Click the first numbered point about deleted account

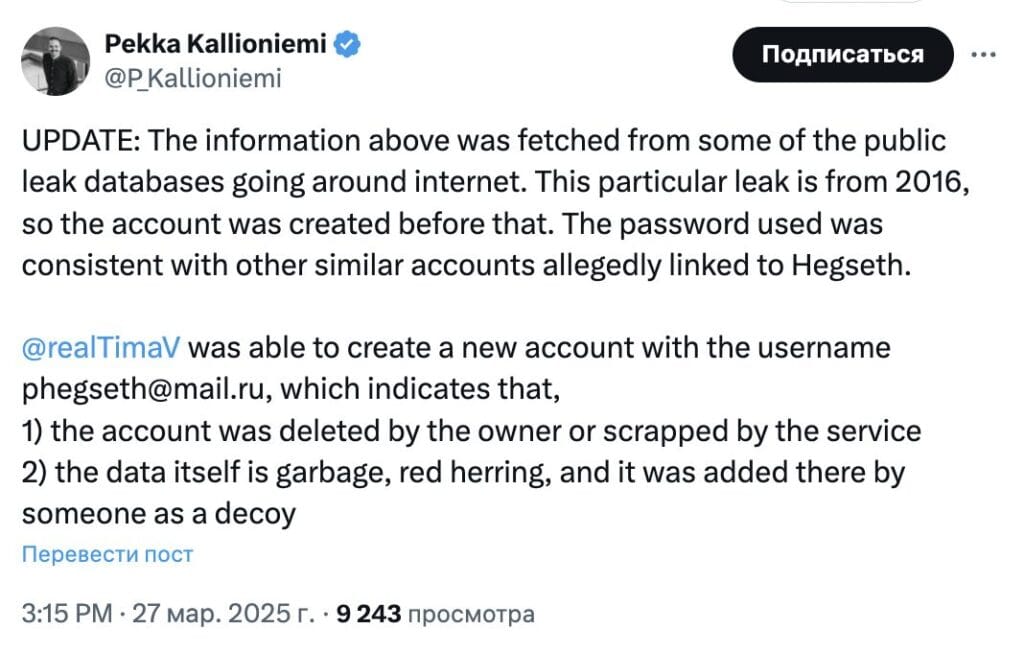472,431
